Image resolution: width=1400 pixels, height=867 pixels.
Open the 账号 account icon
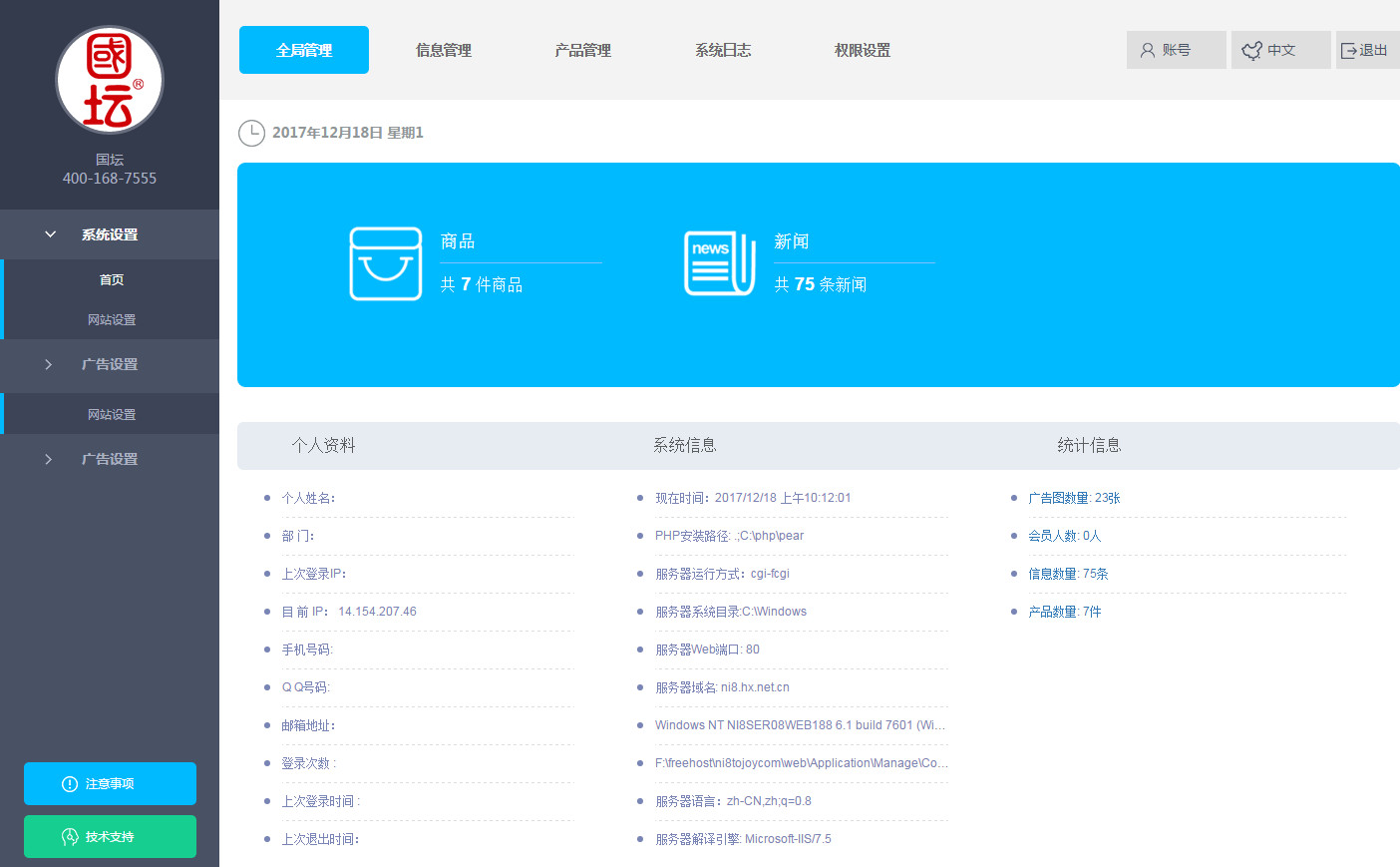point(1149,50)
